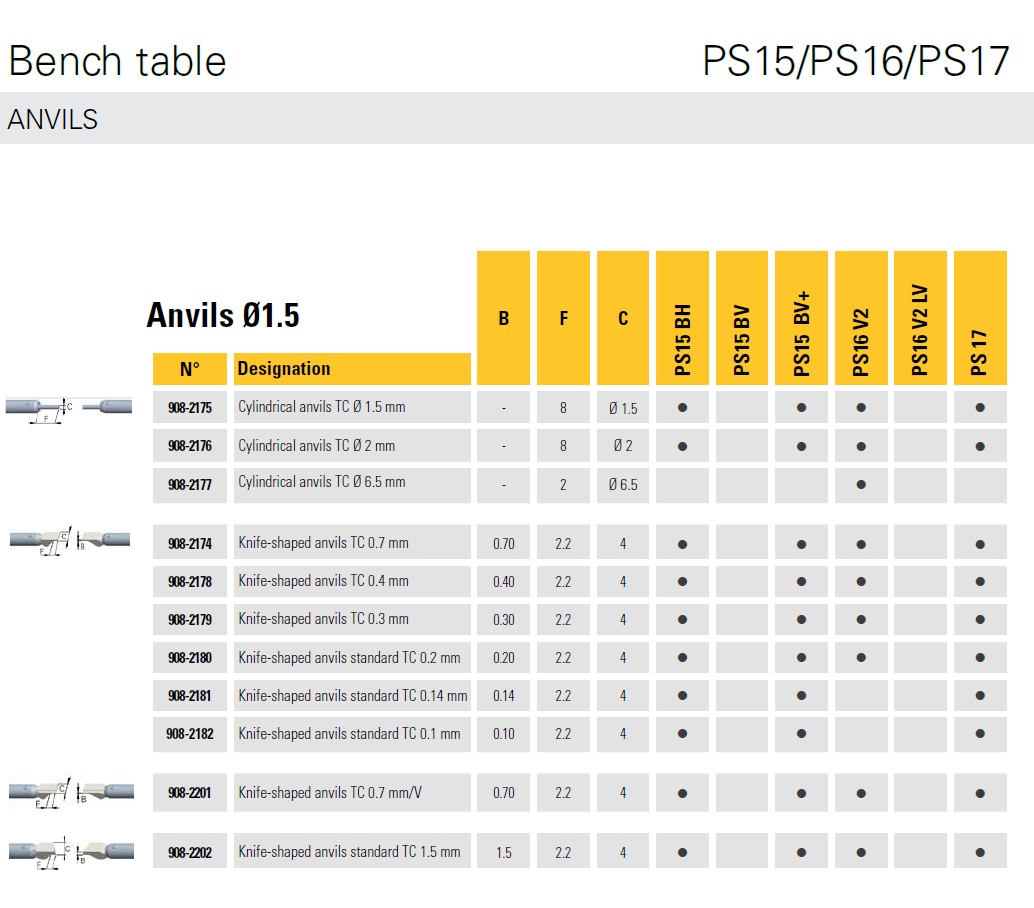Image resolution: width=1034 pixels, height=908 pixels.
Task: Click the C column header
Action: (x=623, y=318)
